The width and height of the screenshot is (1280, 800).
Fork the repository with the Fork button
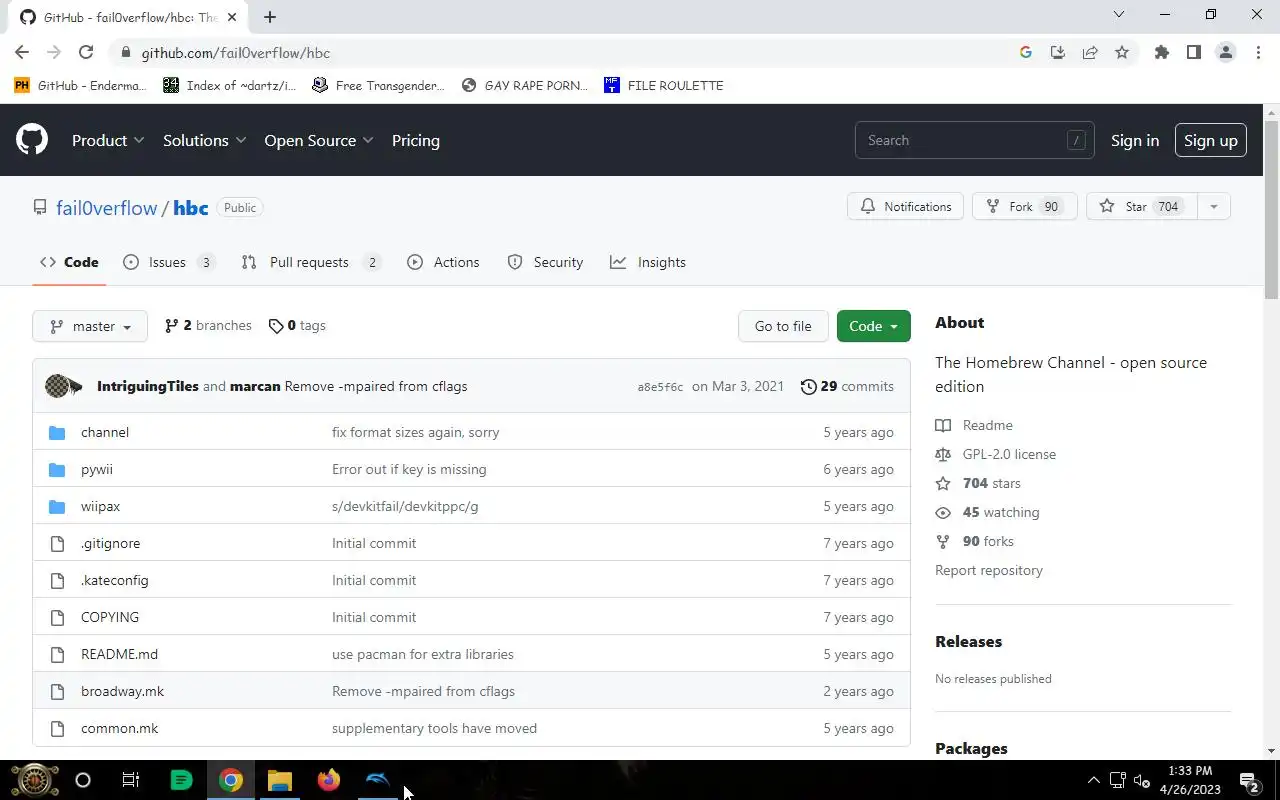1023,206
